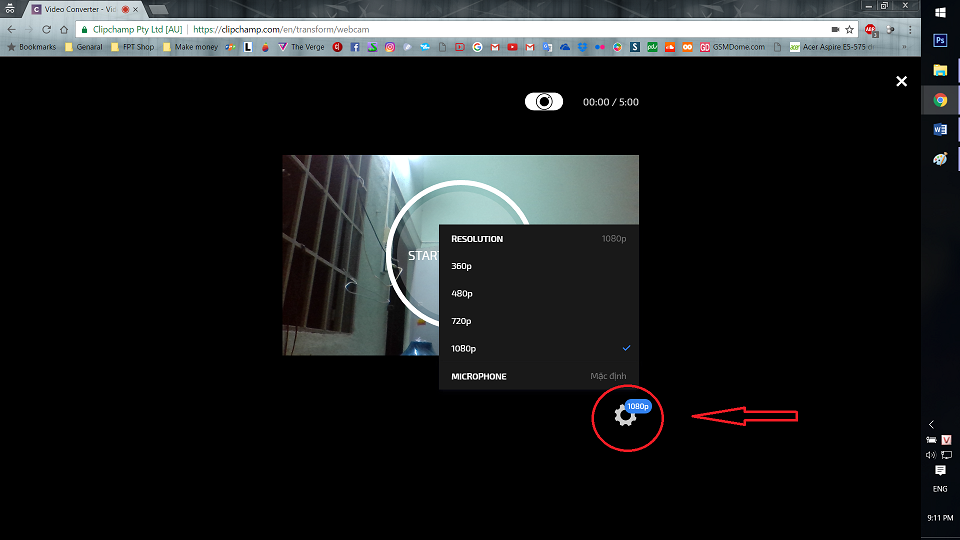Click the address bar URL
960x540 pixels.
(x=281, y=29)
